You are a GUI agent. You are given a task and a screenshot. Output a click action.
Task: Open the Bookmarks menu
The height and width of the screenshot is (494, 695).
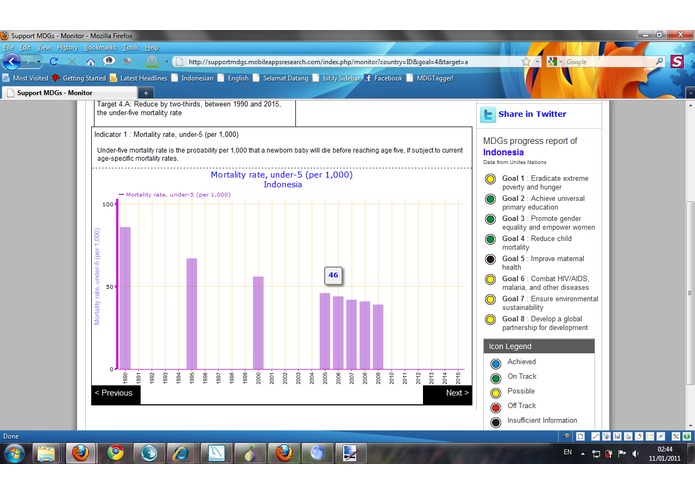pos(100,47)
